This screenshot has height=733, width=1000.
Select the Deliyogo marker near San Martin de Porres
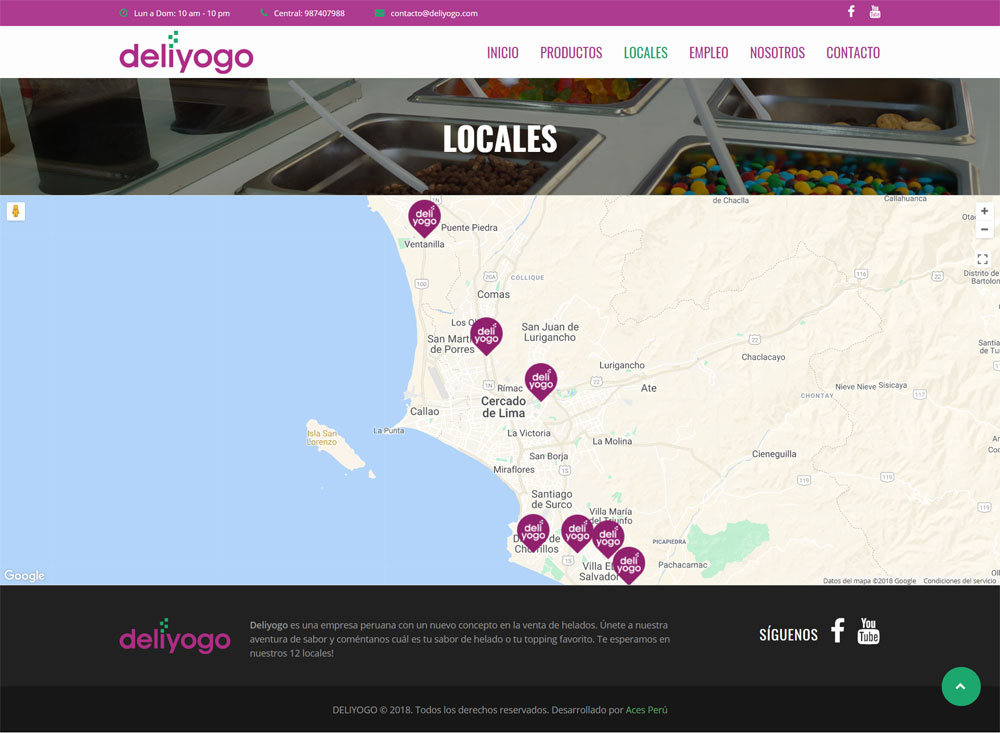[486, 336]
